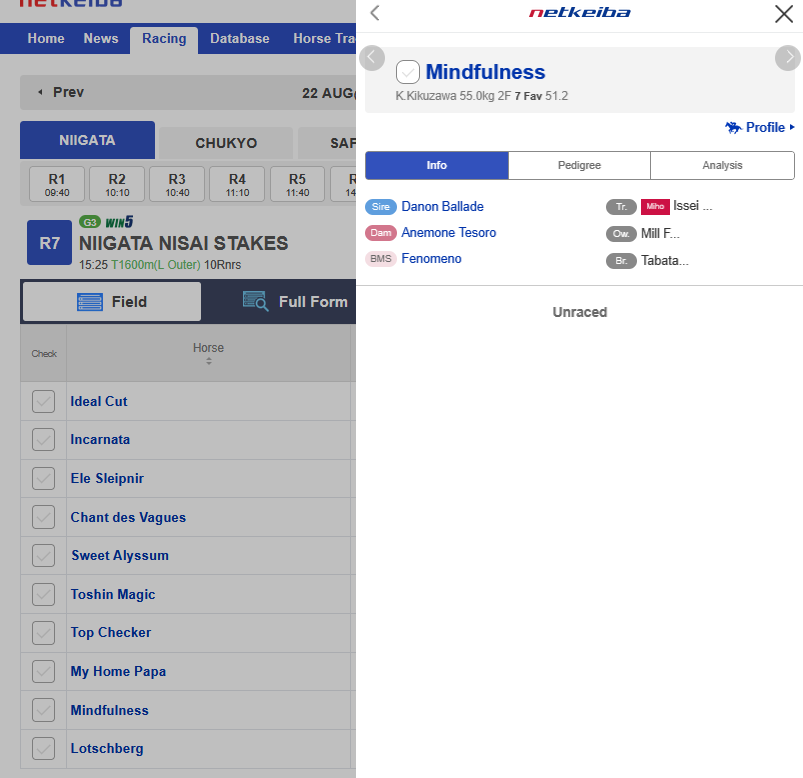
Task: Switch to the Analysis tab
Action: [x=722, y=165]
